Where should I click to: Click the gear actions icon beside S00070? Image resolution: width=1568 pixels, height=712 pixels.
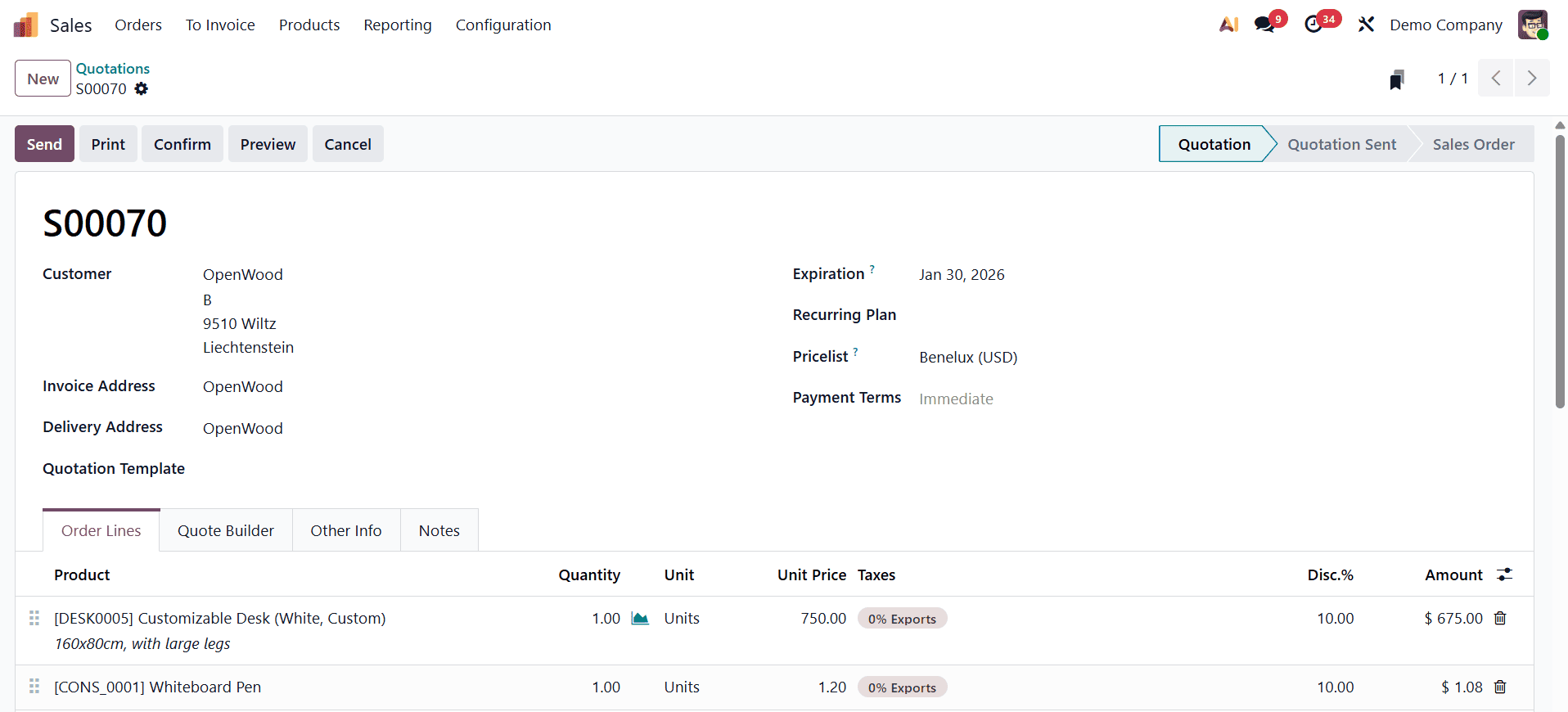click(x=142, y=88)
